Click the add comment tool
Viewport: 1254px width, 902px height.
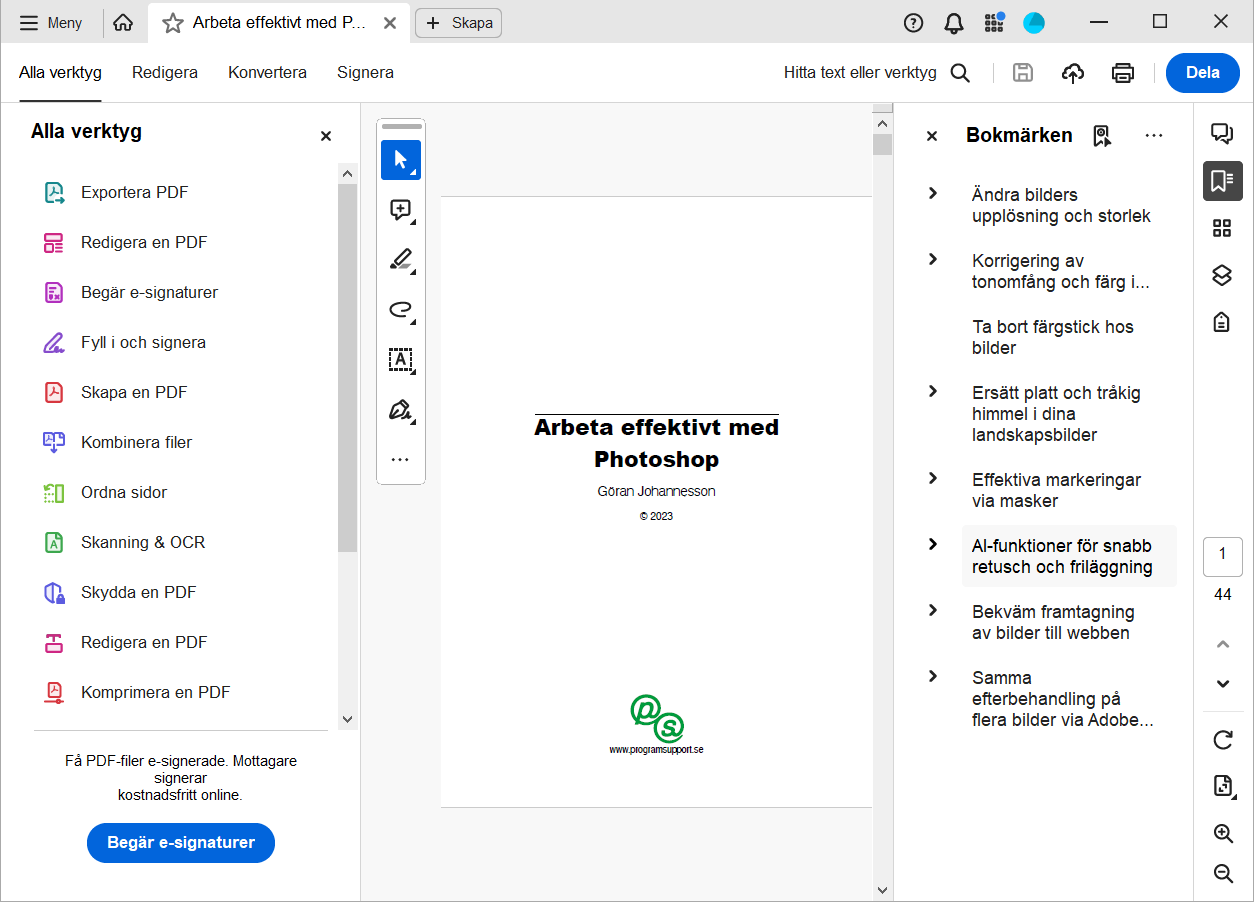(x=400, y=210)
